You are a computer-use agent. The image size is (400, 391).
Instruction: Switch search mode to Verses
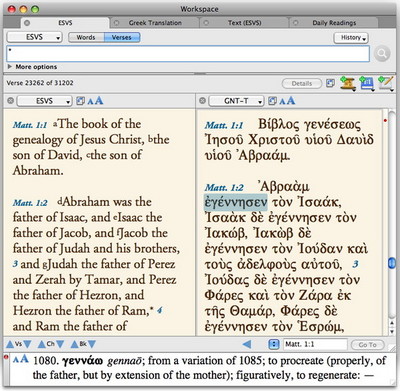(x=122, y=37)
